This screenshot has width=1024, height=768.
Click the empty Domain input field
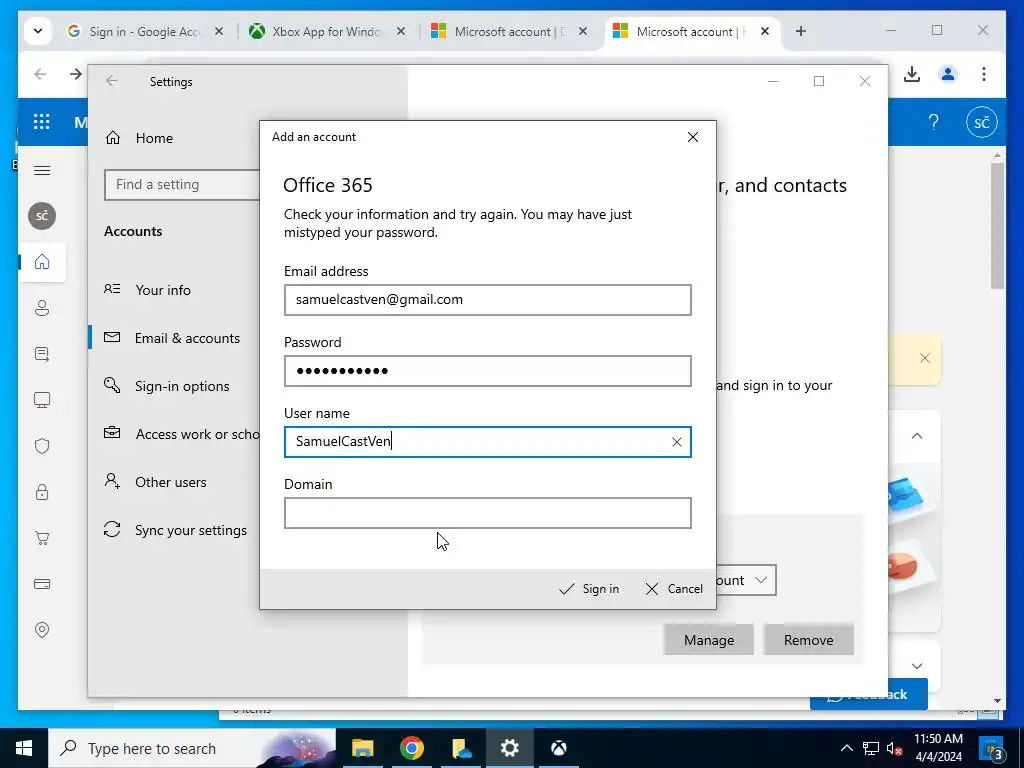(x=488, y=513)
